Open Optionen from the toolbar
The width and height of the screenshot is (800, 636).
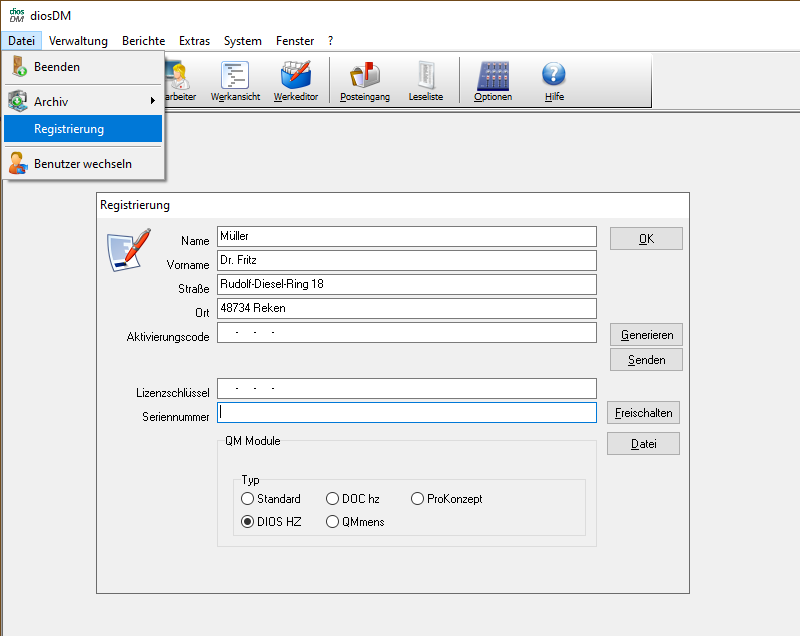tap(493, 80)
